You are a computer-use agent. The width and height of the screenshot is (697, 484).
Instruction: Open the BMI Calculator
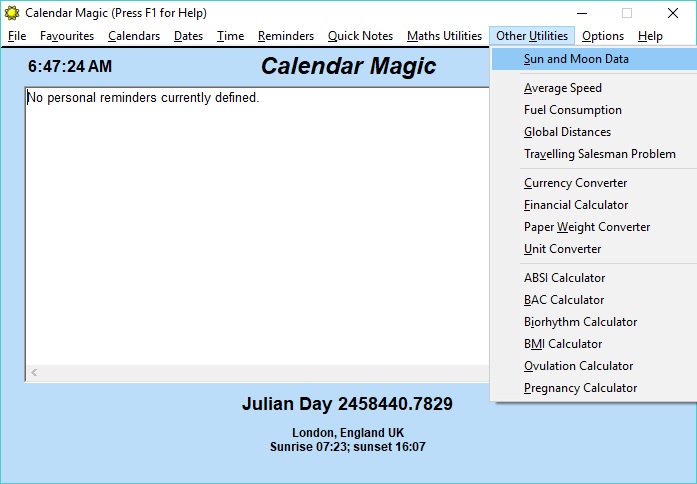[594, 344]
